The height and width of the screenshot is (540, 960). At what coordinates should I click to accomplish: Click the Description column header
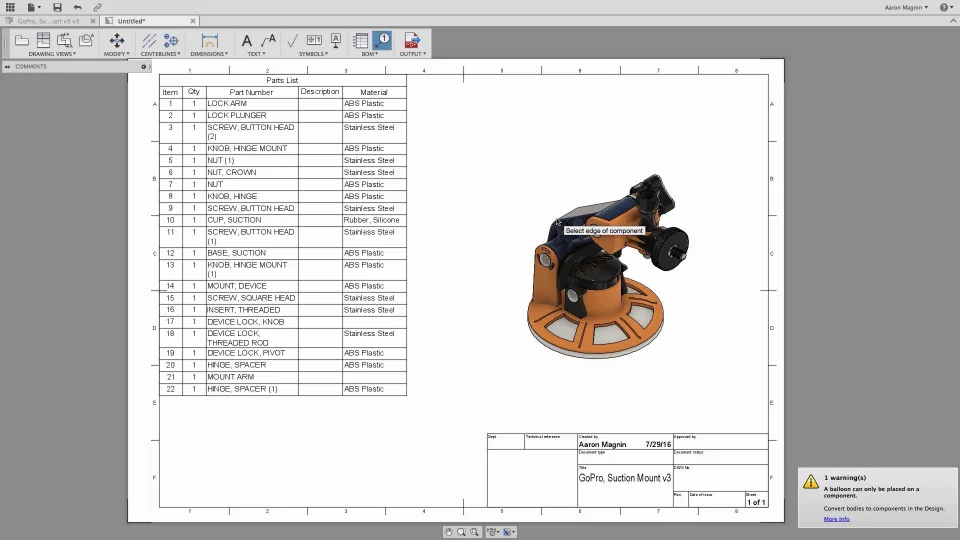tap(320, 92)
